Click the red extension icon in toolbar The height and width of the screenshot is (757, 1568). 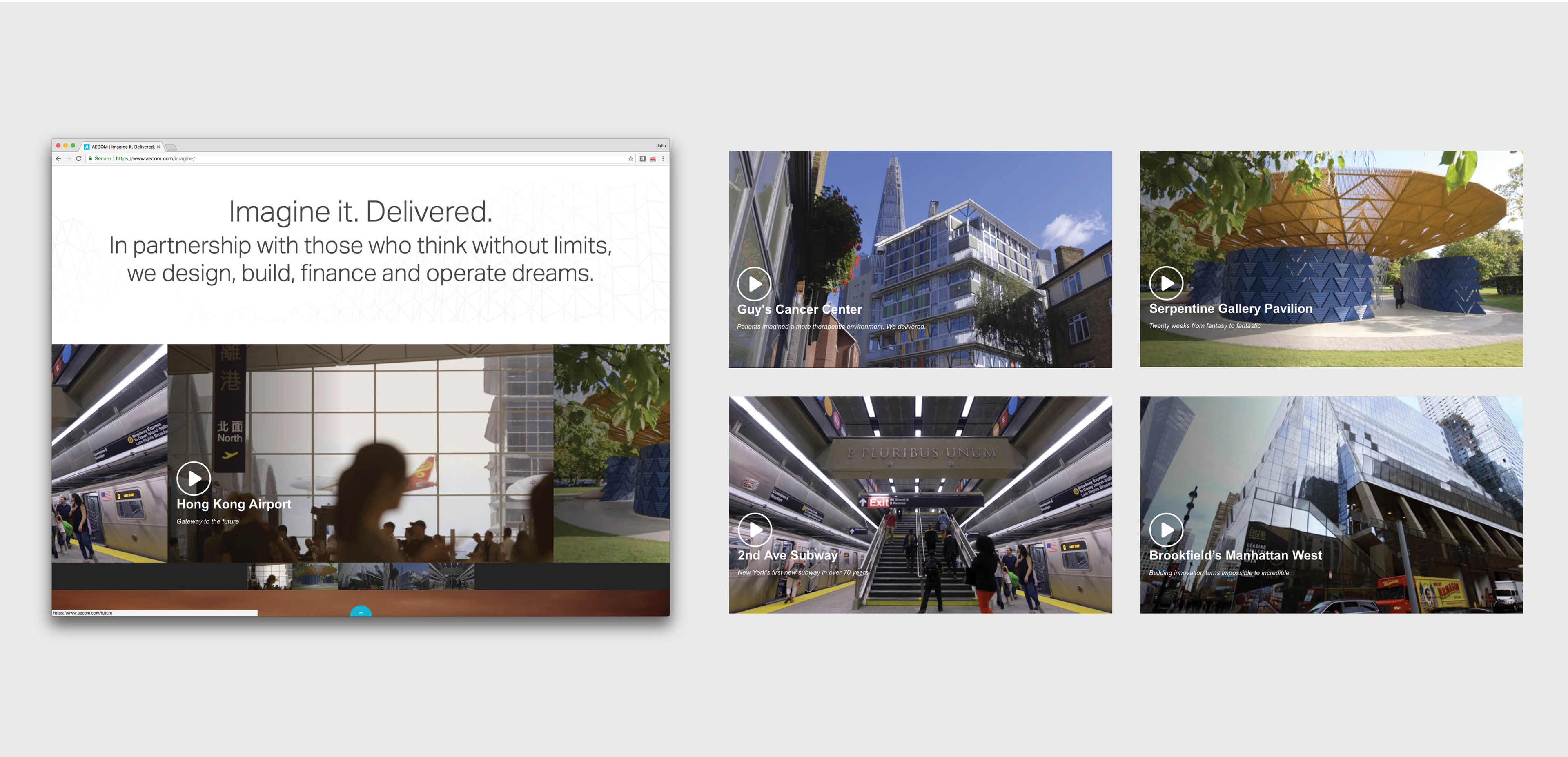point(653,159)
